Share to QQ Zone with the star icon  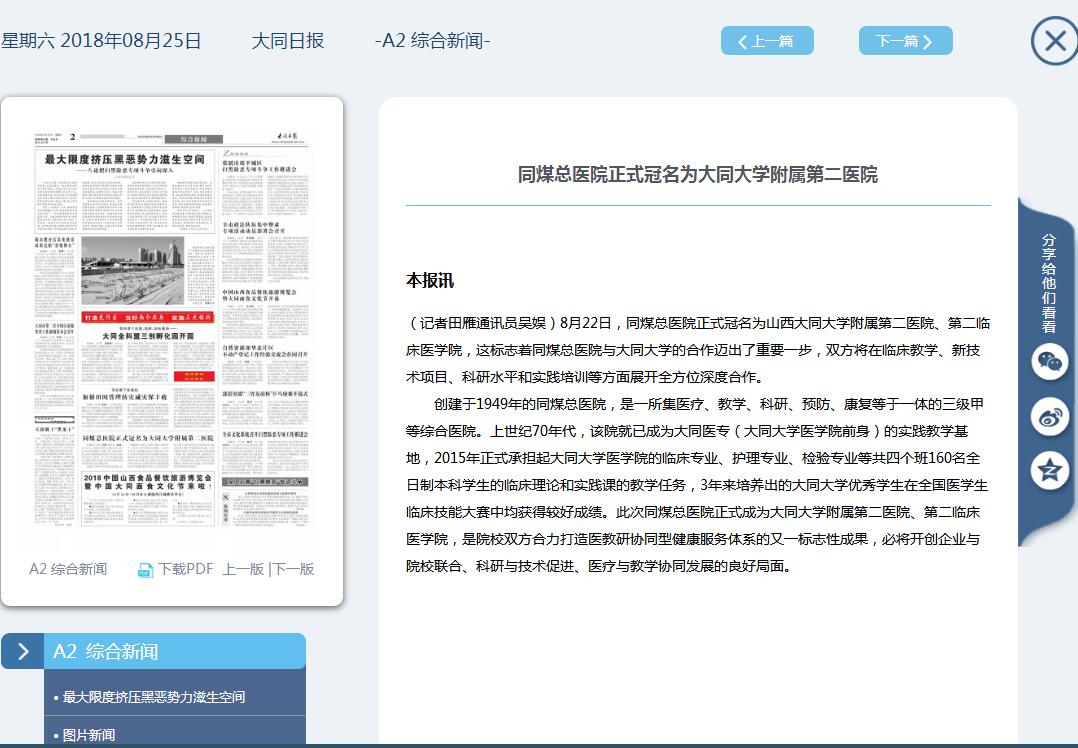tap(1049, 471)
